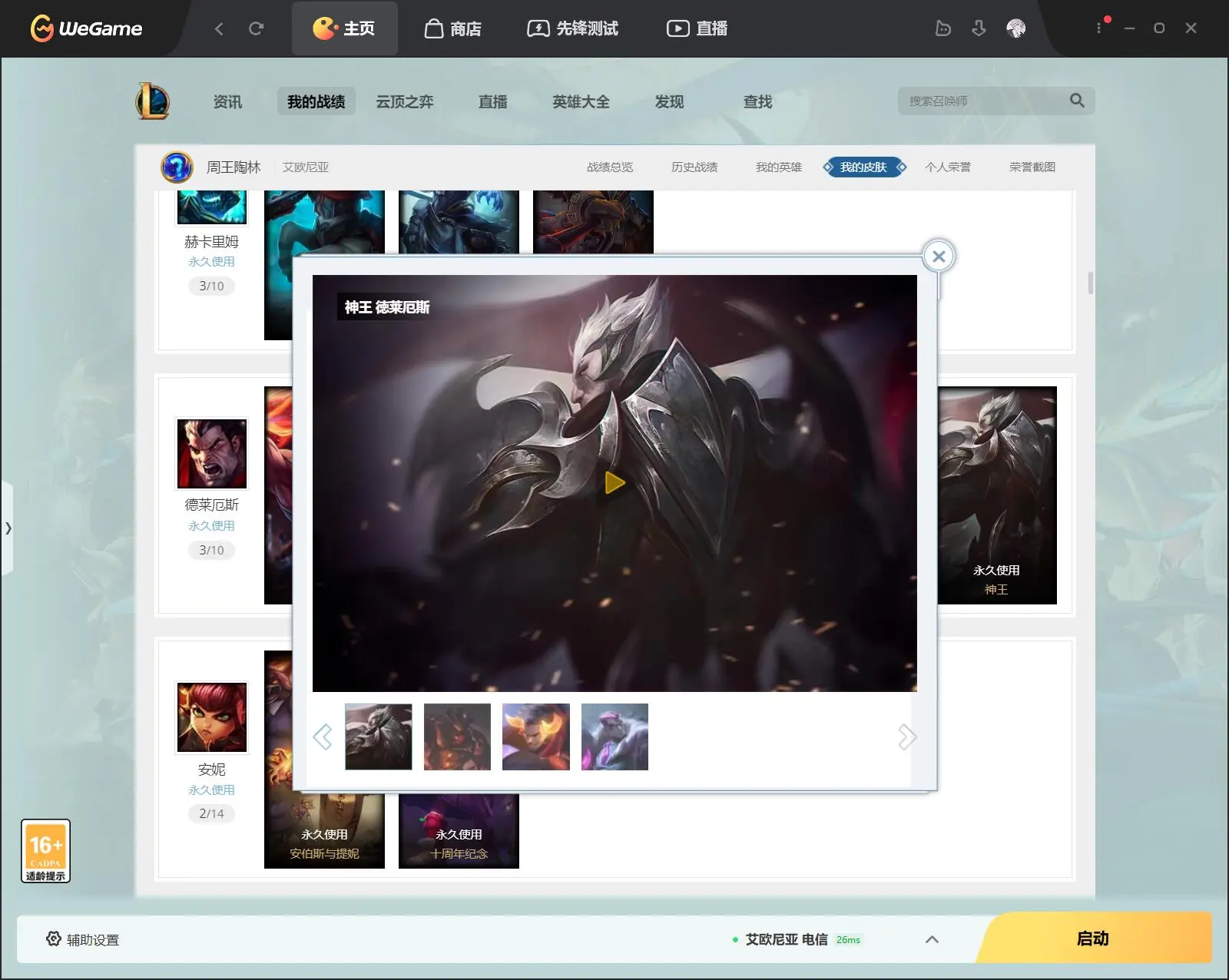This screenshot has height=980, width=1229.
Task: Open the messages icon in title bar
Action: (x=942, y=28)
